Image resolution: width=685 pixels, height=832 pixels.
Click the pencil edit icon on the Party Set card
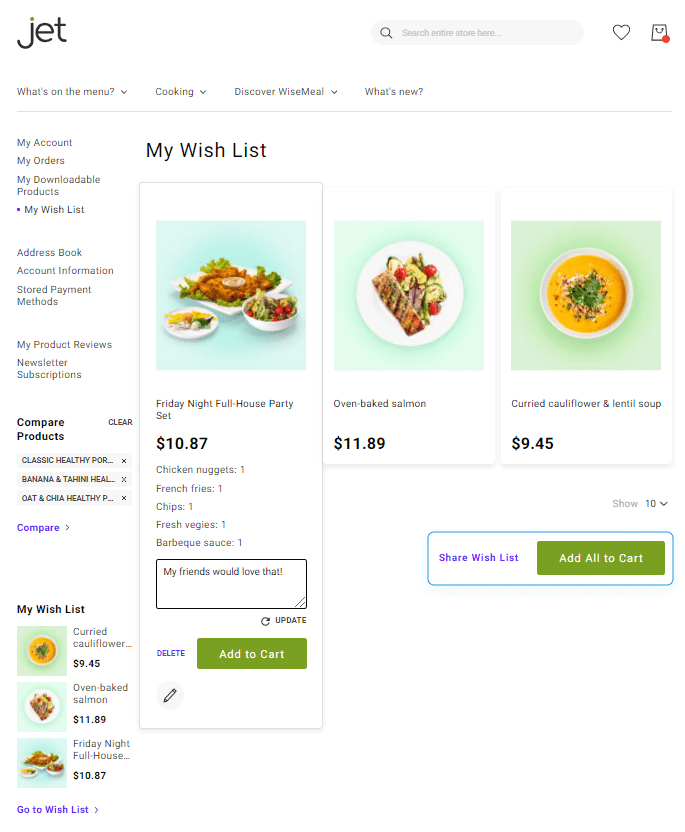point(170,695)
